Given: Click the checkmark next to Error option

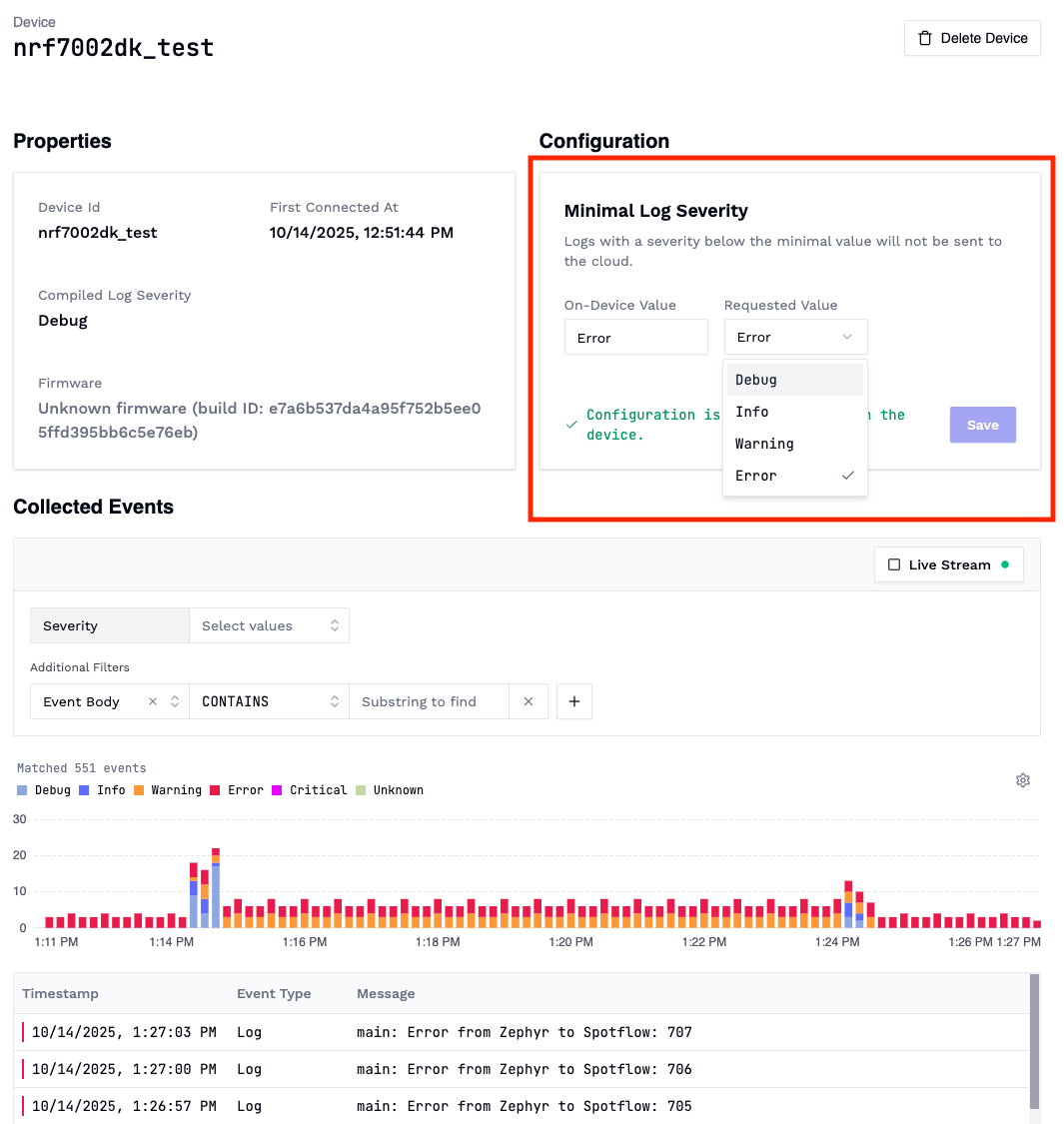Looking at the screenshot, I should click(x=848, y=476).
